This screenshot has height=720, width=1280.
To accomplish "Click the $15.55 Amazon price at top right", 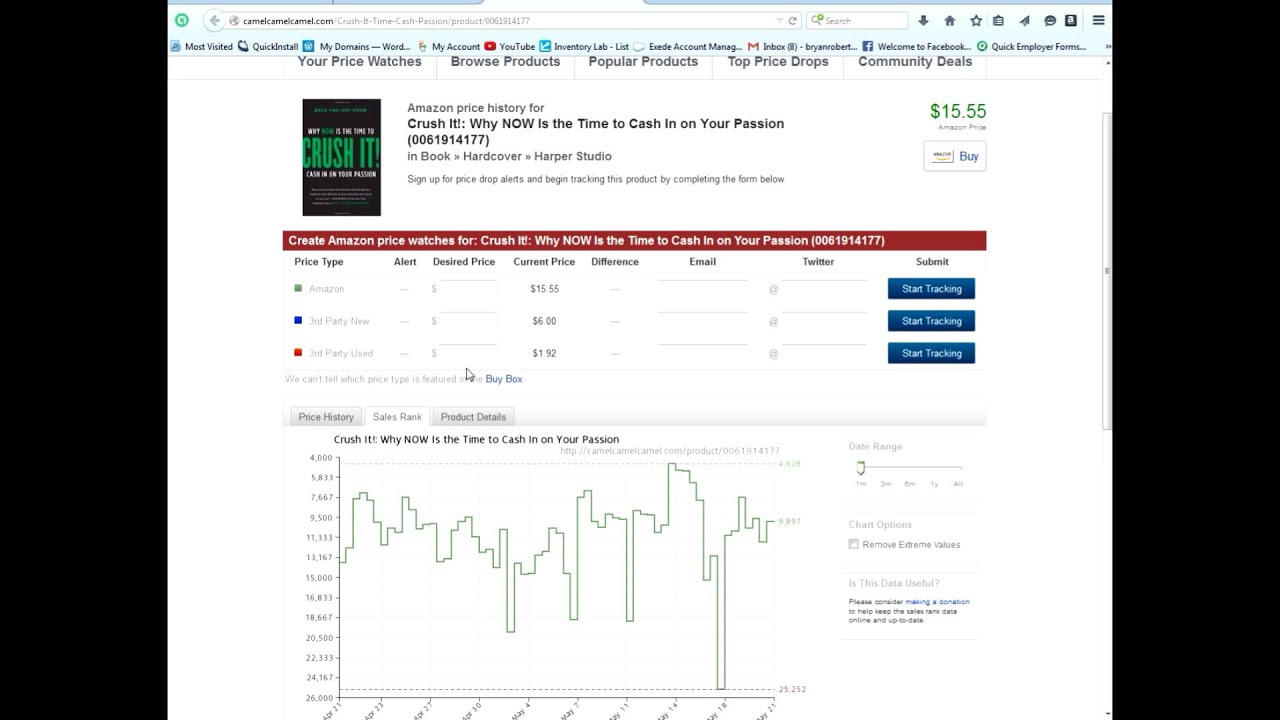I will [958, 111].
